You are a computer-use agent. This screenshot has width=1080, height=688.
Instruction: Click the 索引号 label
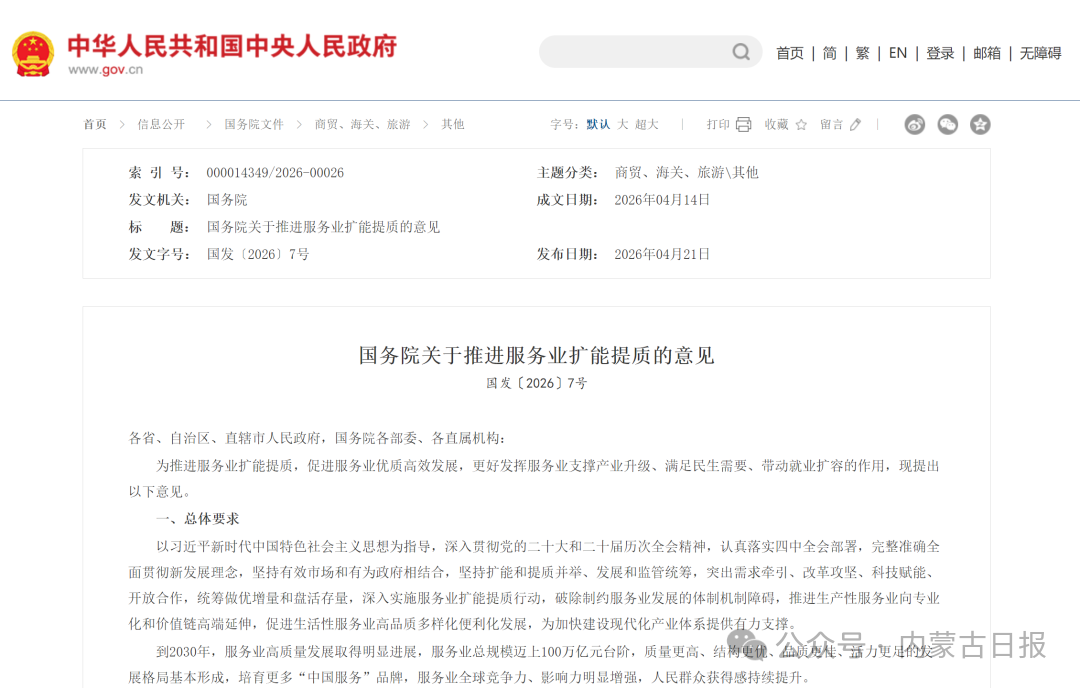[x=159, y=173]
